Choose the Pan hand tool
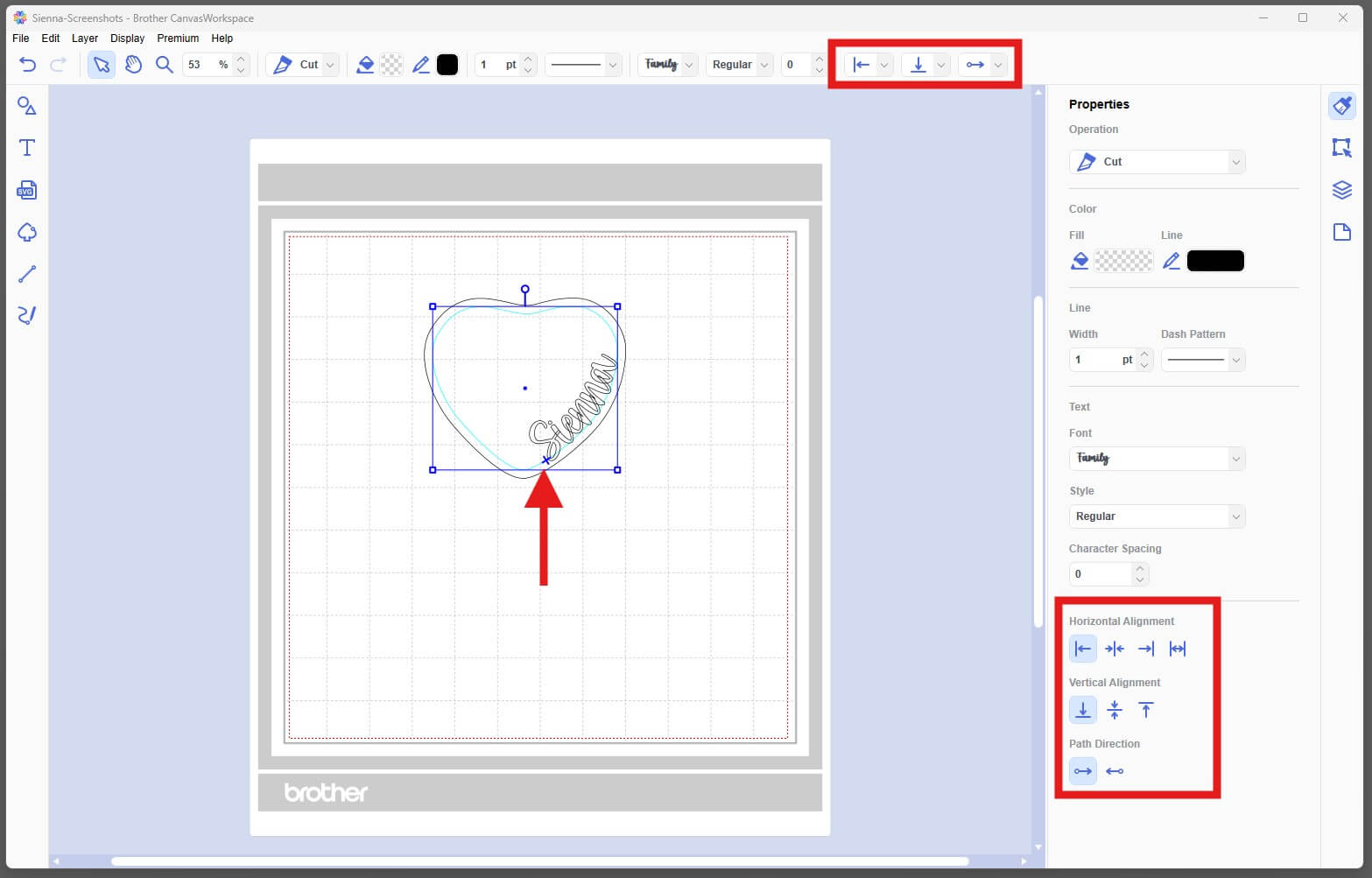This screenshot has height=878, width=1372. (x=133, y=64)
